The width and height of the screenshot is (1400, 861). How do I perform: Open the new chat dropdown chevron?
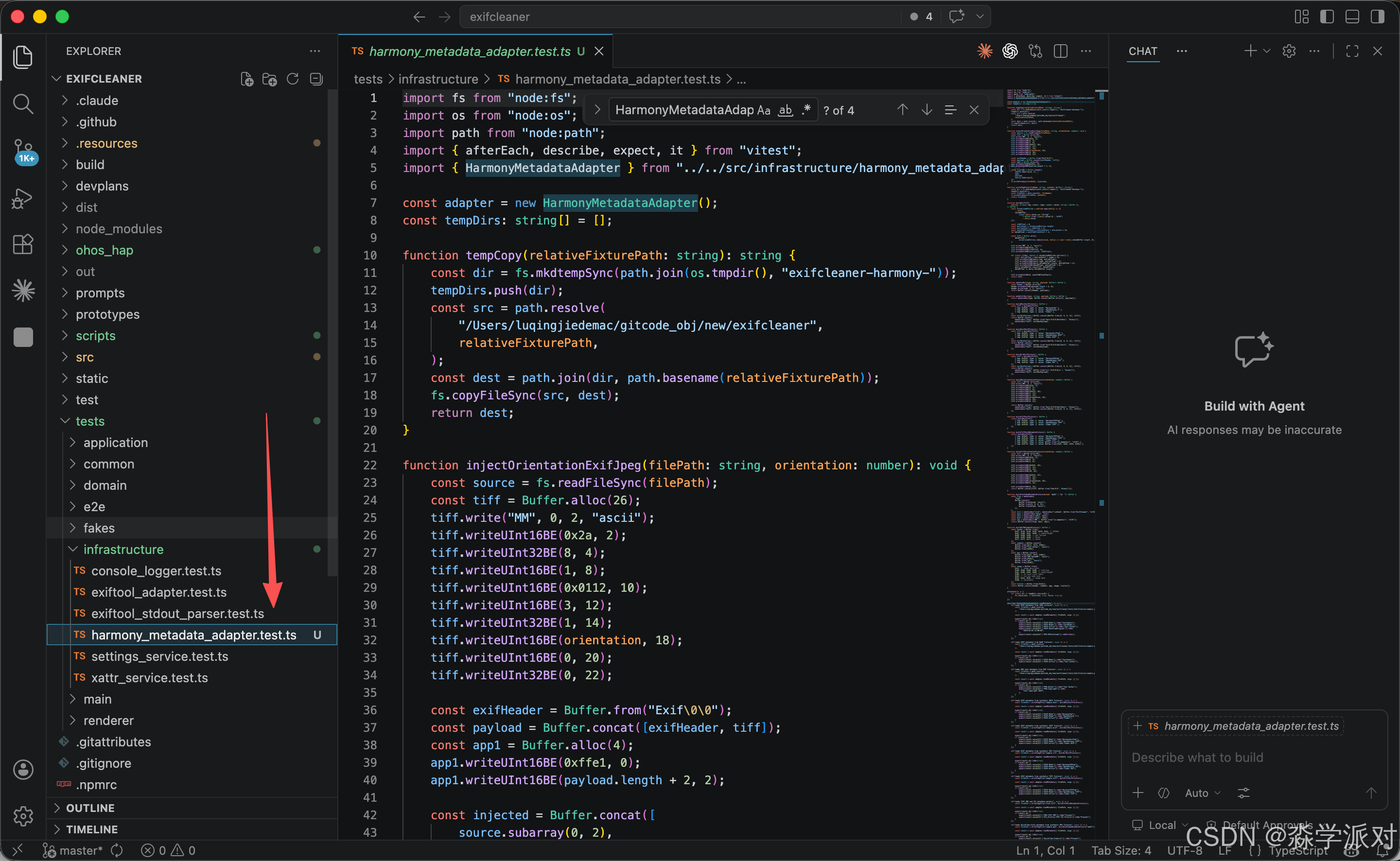pyautogui.click(x=1267, y=51)
